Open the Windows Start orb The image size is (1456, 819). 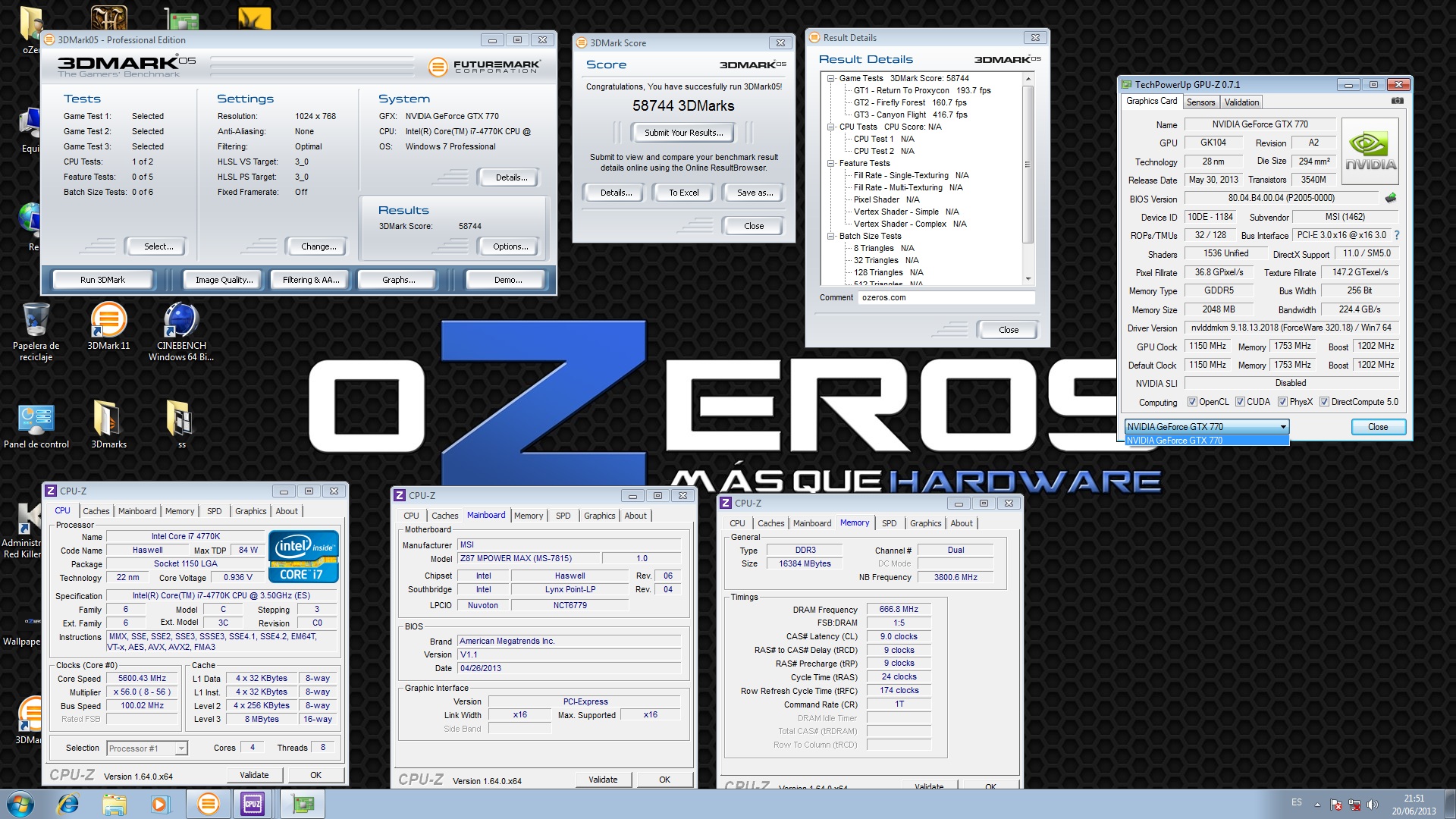(x=20, y=804)
